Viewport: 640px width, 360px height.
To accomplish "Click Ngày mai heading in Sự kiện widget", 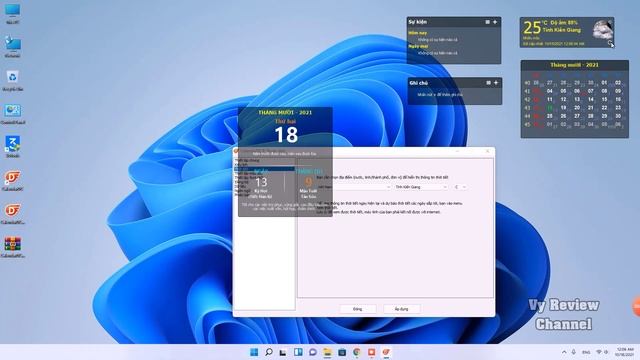I will pos(418,47).
